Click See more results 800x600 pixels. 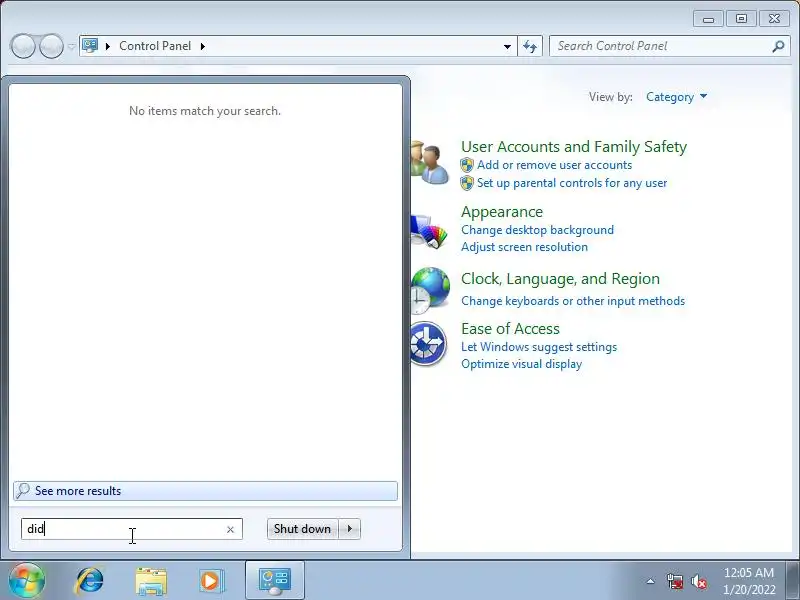[205, 491]
